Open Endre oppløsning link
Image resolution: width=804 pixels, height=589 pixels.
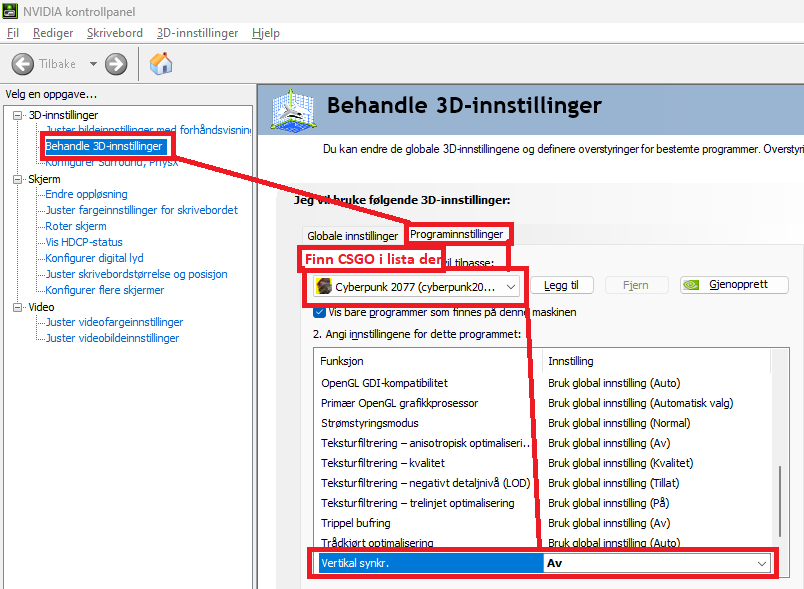pyautogui.click(x=86, y=194)
